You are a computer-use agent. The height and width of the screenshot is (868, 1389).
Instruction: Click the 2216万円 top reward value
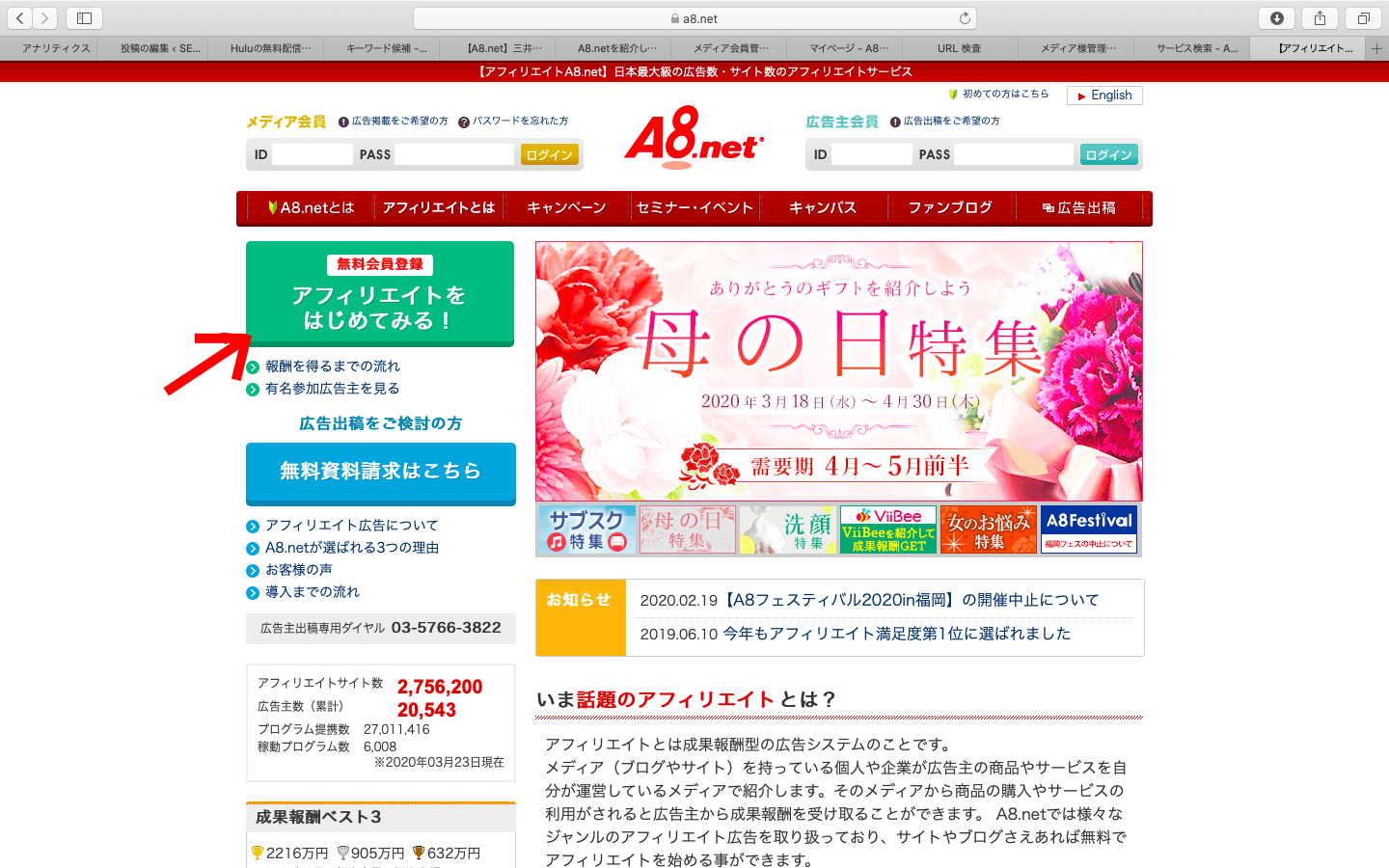tap(297, 854)
